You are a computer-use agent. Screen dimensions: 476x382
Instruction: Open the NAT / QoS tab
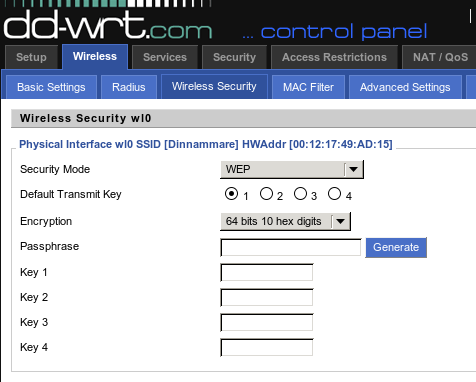440,57
